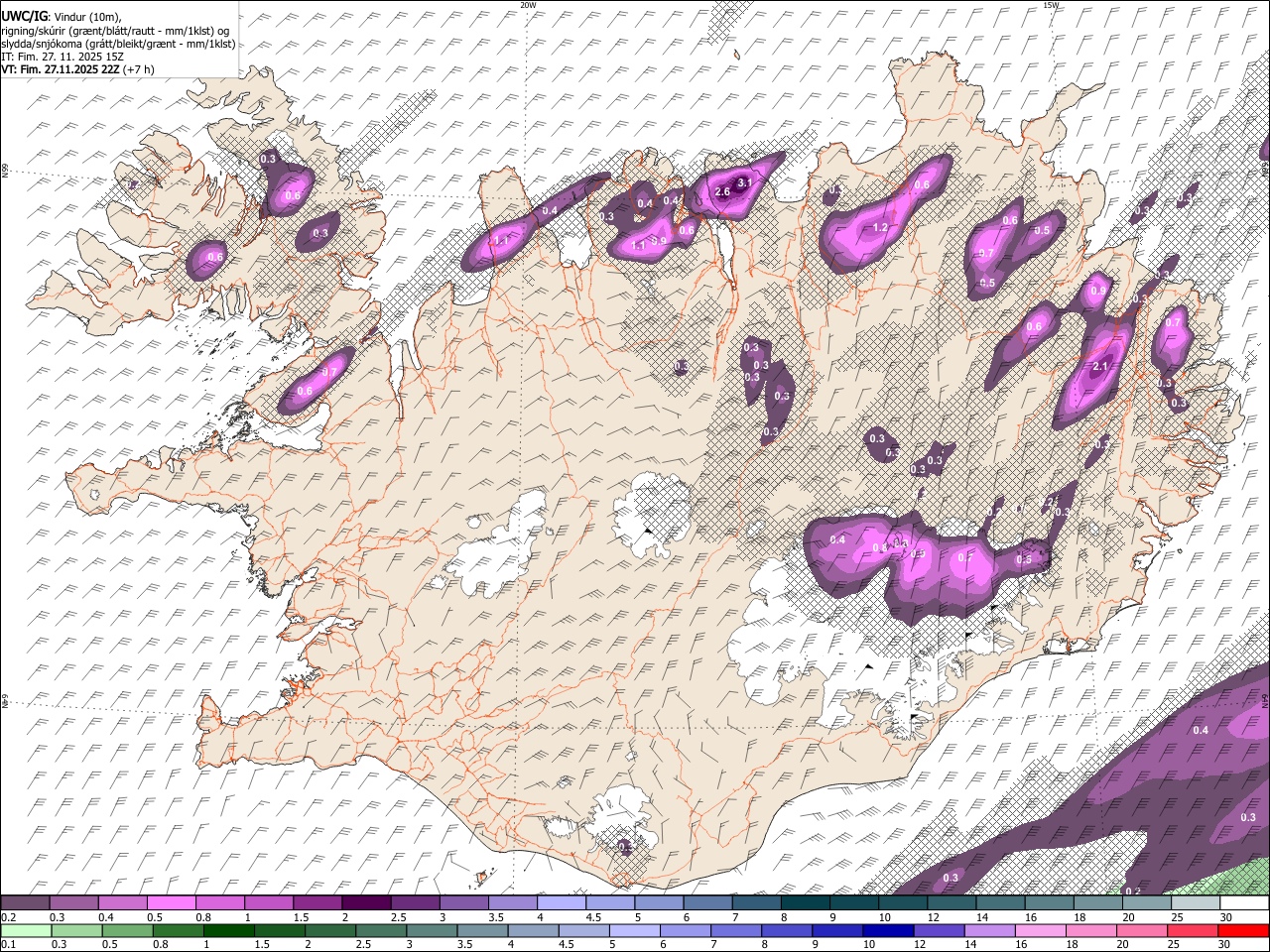The width and height of the screenshot is (1270, 952).
Task: Click the '20W' longitude label at the top
Action: coord(528,5)
